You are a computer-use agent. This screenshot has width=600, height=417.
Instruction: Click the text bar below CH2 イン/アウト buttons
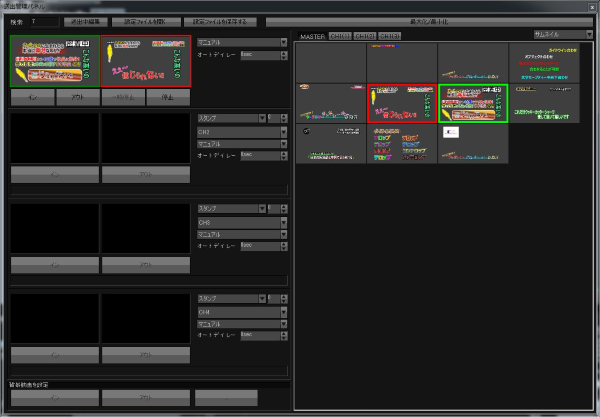pos(149,190)
